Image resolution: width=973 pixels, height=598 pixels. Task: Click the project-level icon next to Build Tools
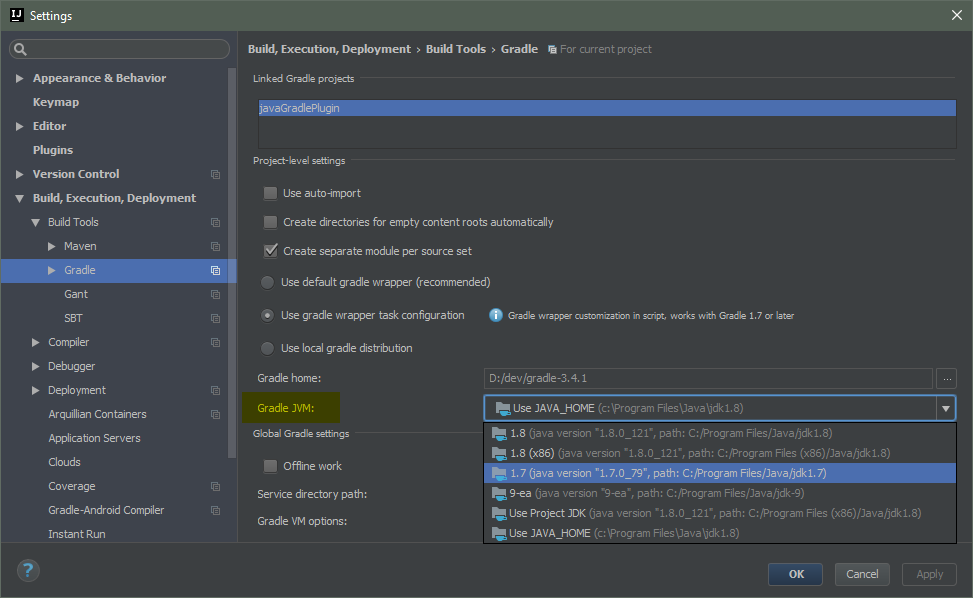pos(215,222)
